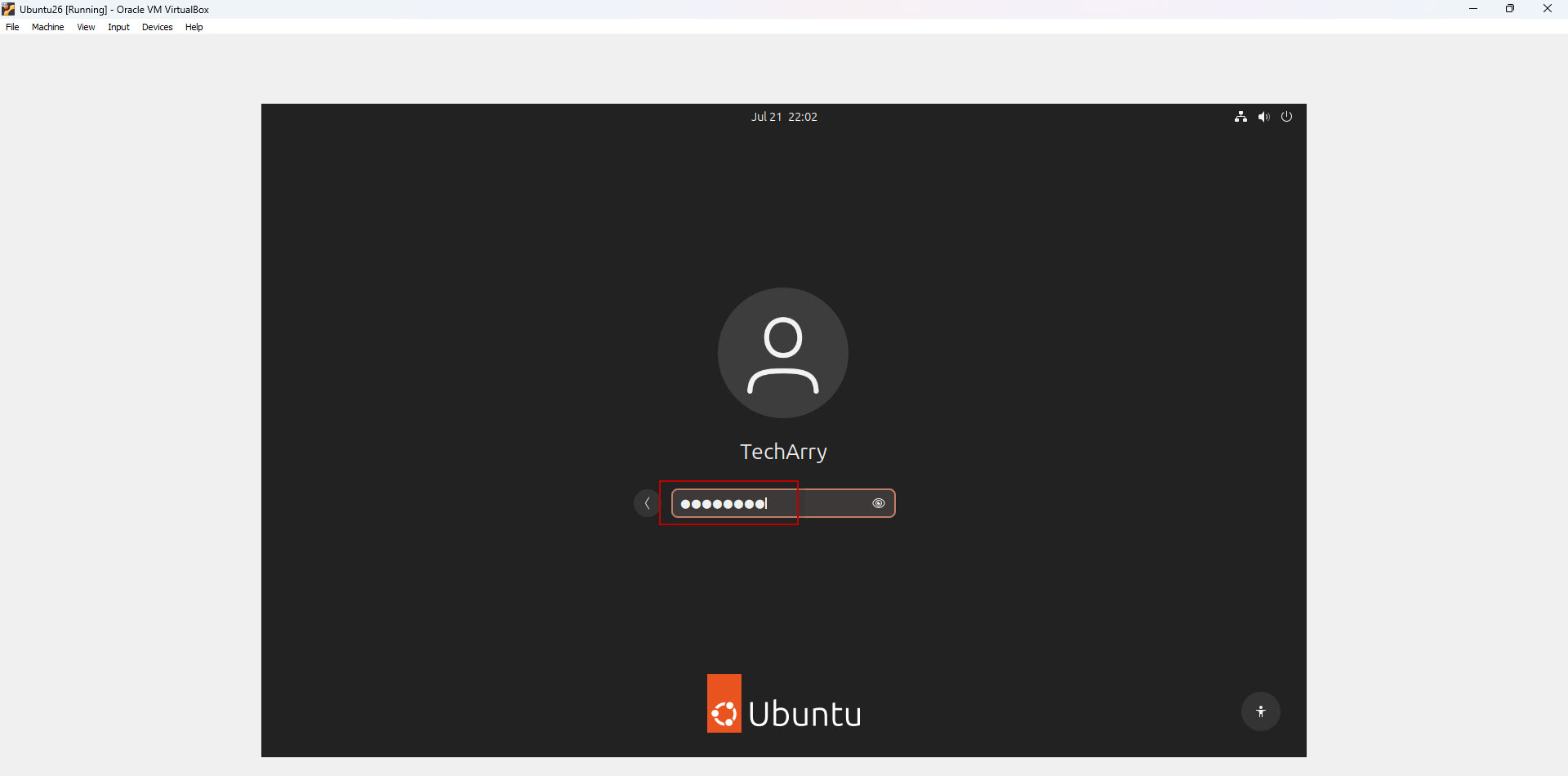
Task: Close the VirtualBox window
Action: click(1548, 9)
